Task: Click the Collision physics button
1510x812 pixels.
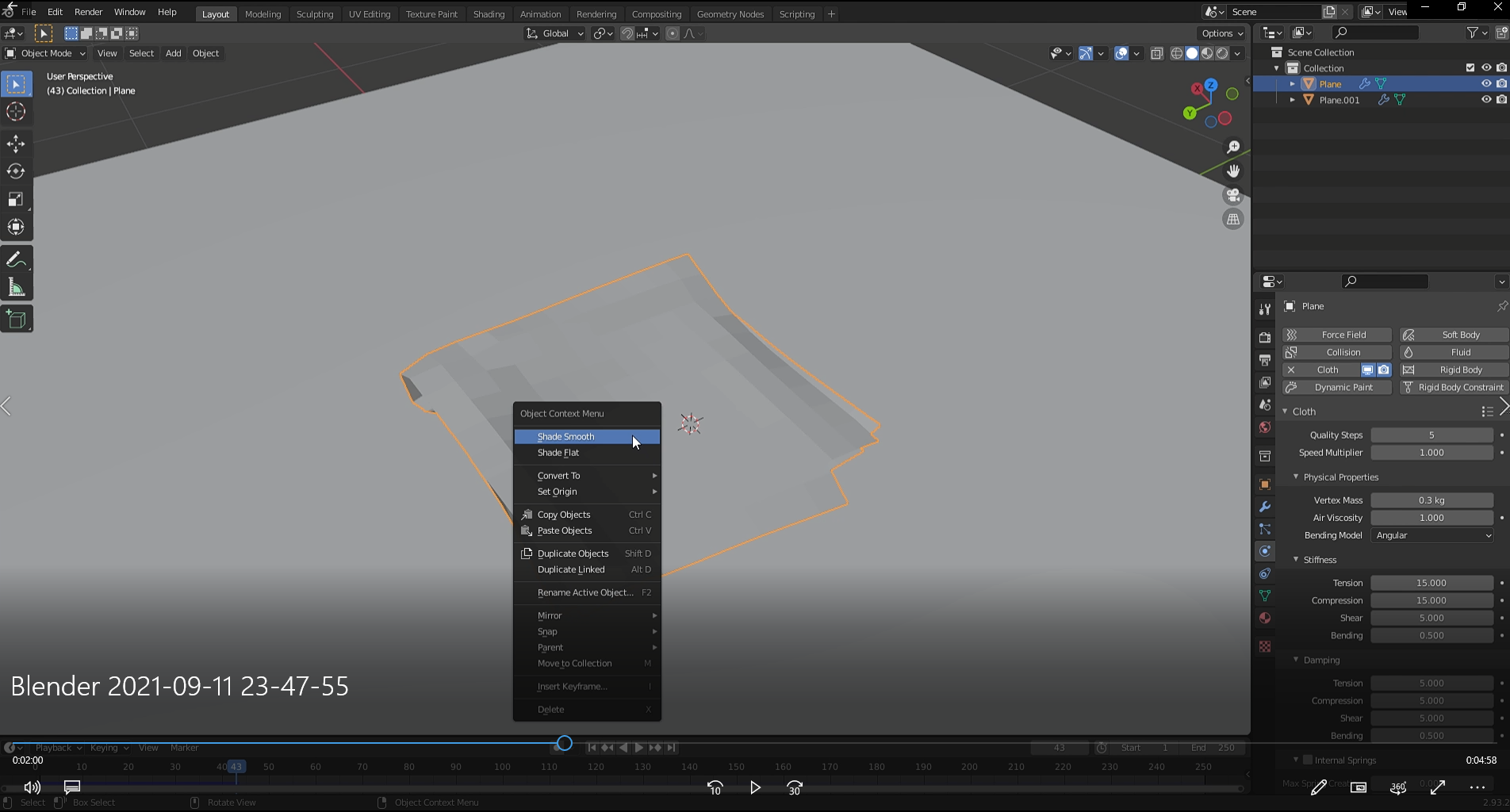Action: pyautogui.click(x=1337, y=353)
